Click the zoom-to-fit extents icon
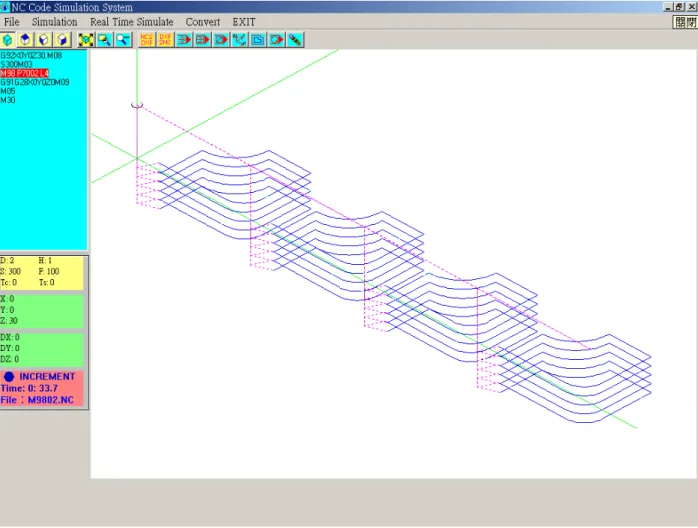 (x=86, y=40)
